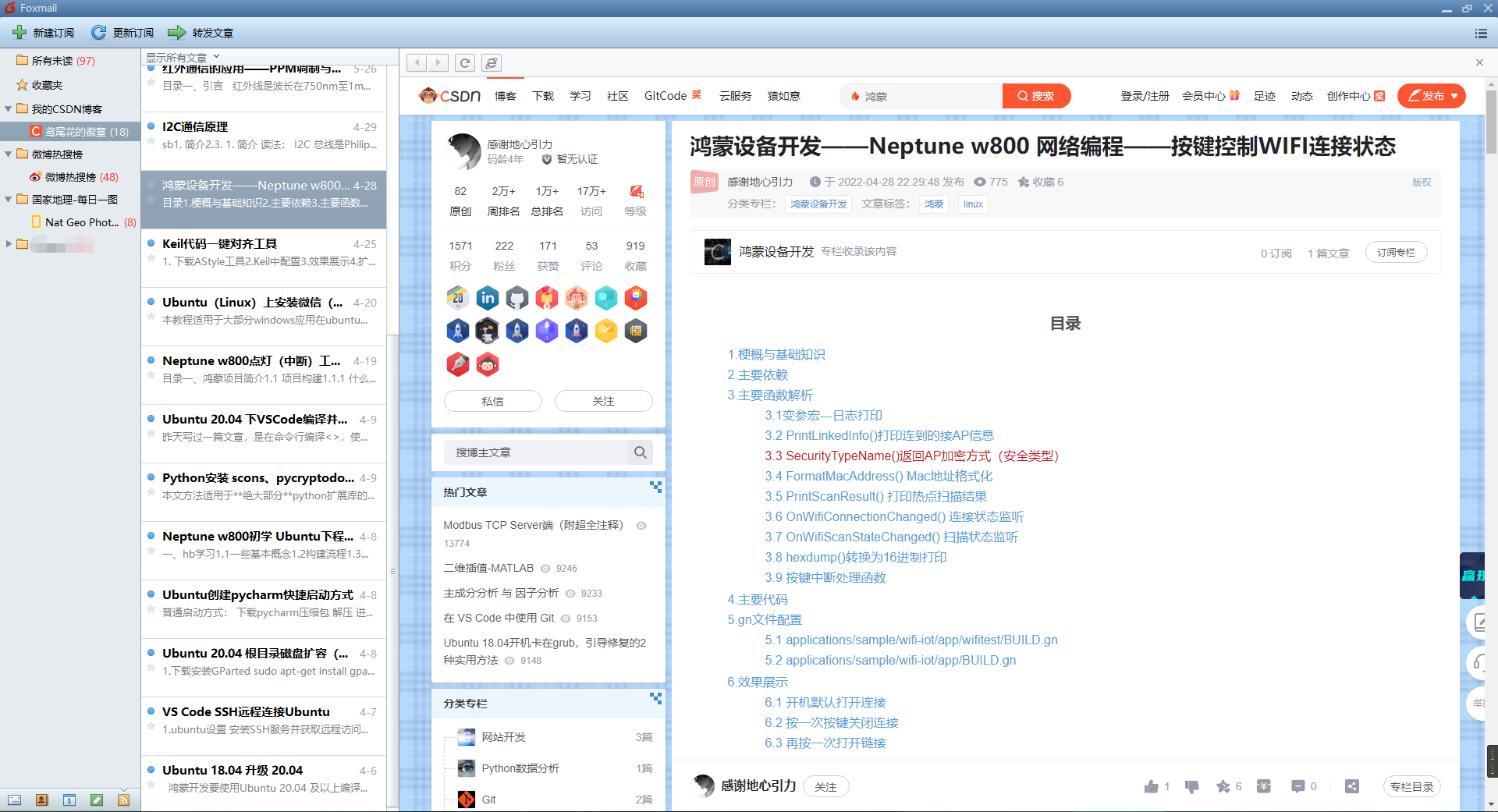Star the Ubuntu创建pycharm快捷启动方式 article
The width and height of the screenshot is (1498, 812).
tap(151, 610)
